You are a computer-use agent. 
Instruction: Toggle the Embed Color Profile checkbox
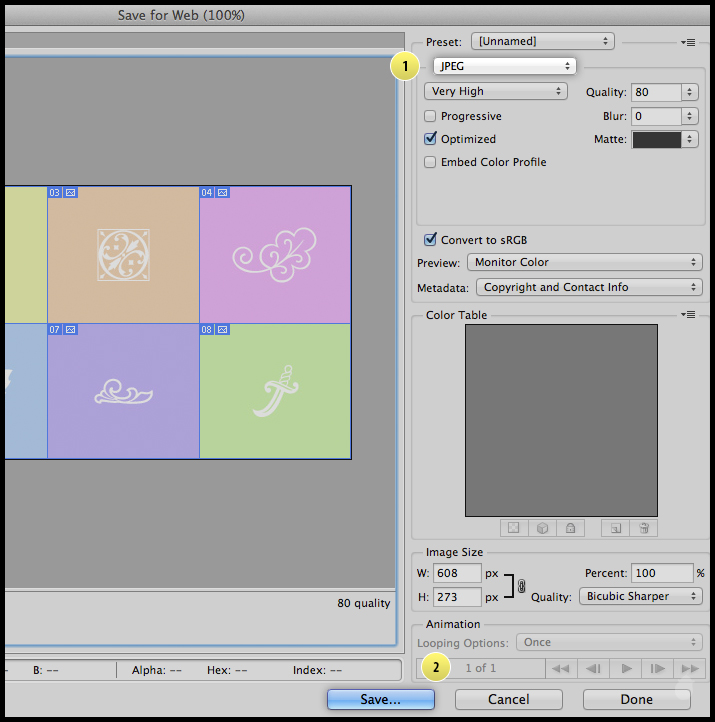coord(430,162)
